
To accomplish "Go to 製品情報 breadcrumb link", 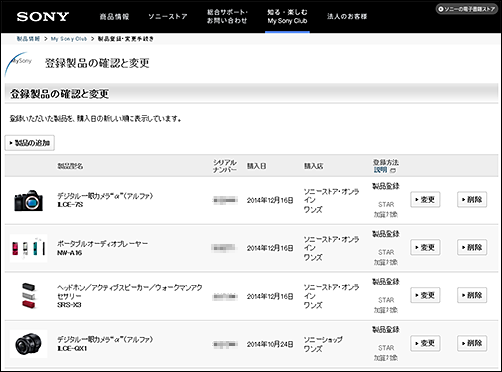I will (28, 39).
